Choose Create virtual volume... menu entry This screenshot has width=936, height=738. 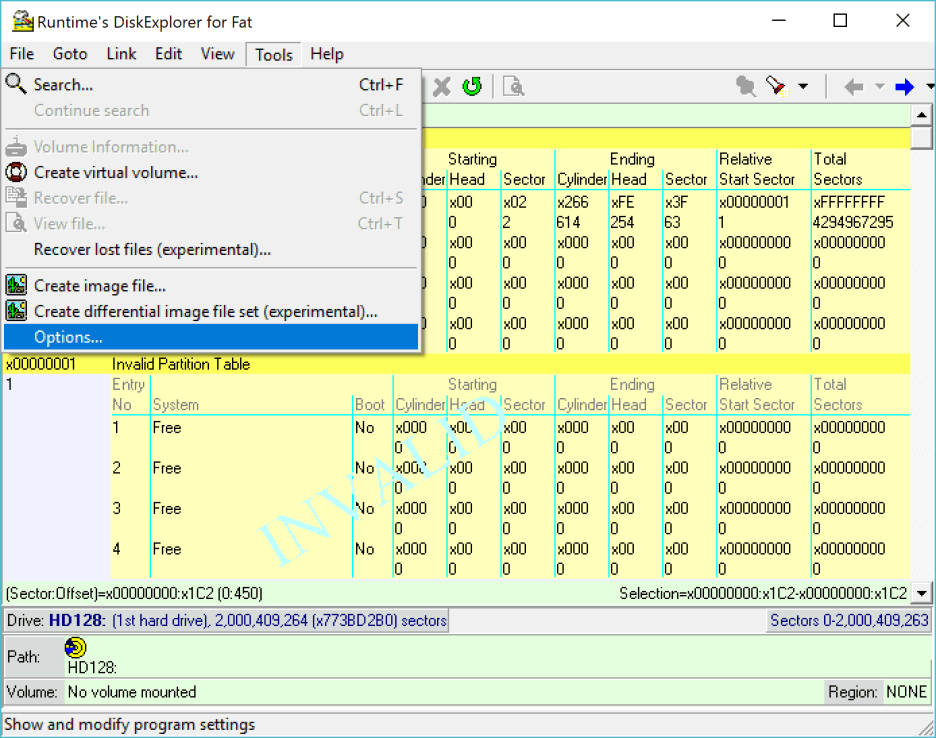pos(115,172)
